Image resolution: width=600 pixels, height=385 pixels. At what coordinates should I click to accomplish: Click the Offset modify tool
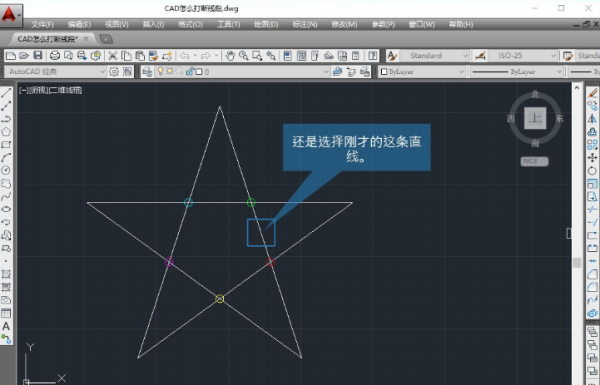click(592, 132)
